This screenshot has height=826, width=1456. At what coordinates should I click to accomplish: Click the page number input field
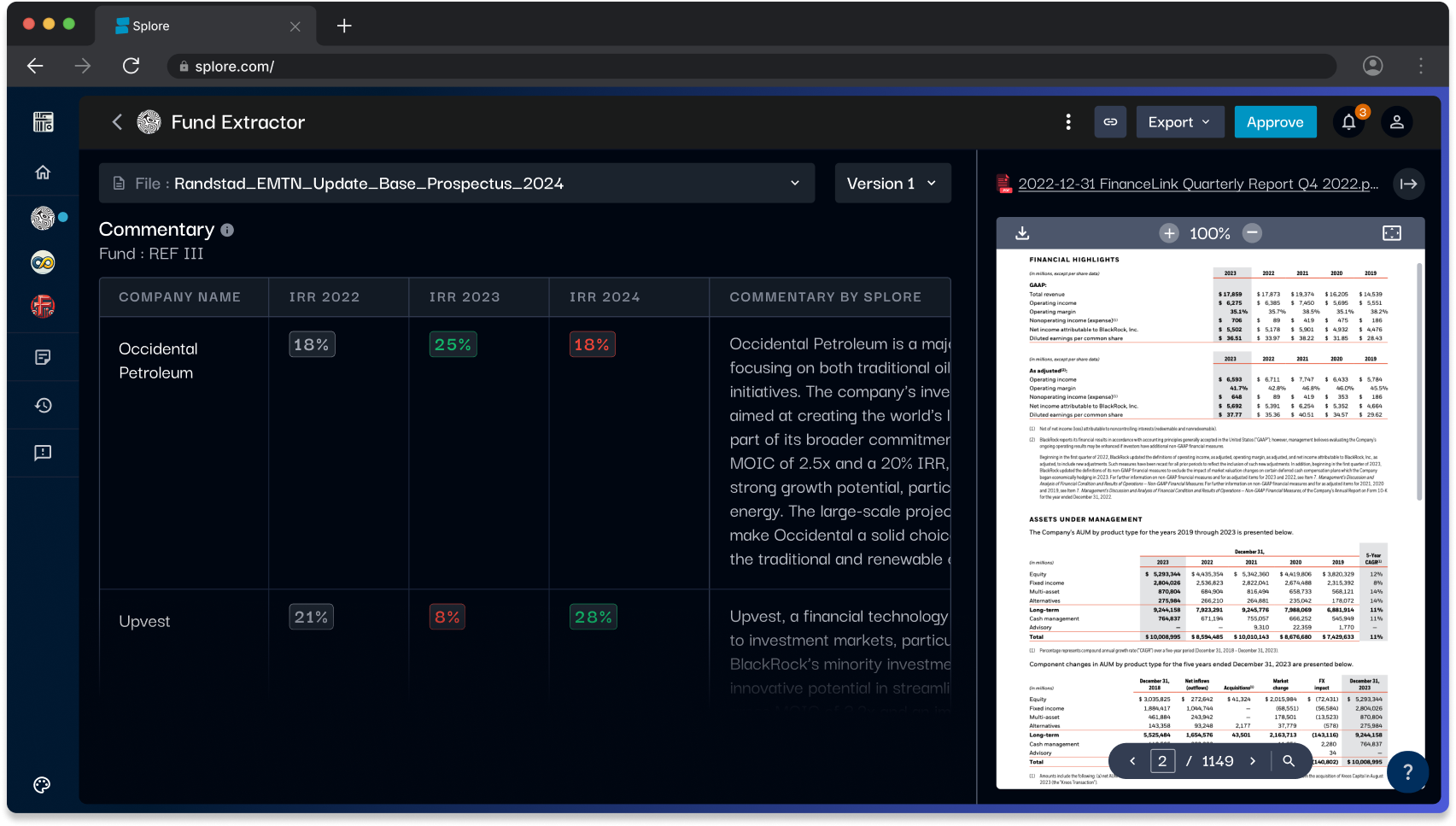tap(1162, 761)
